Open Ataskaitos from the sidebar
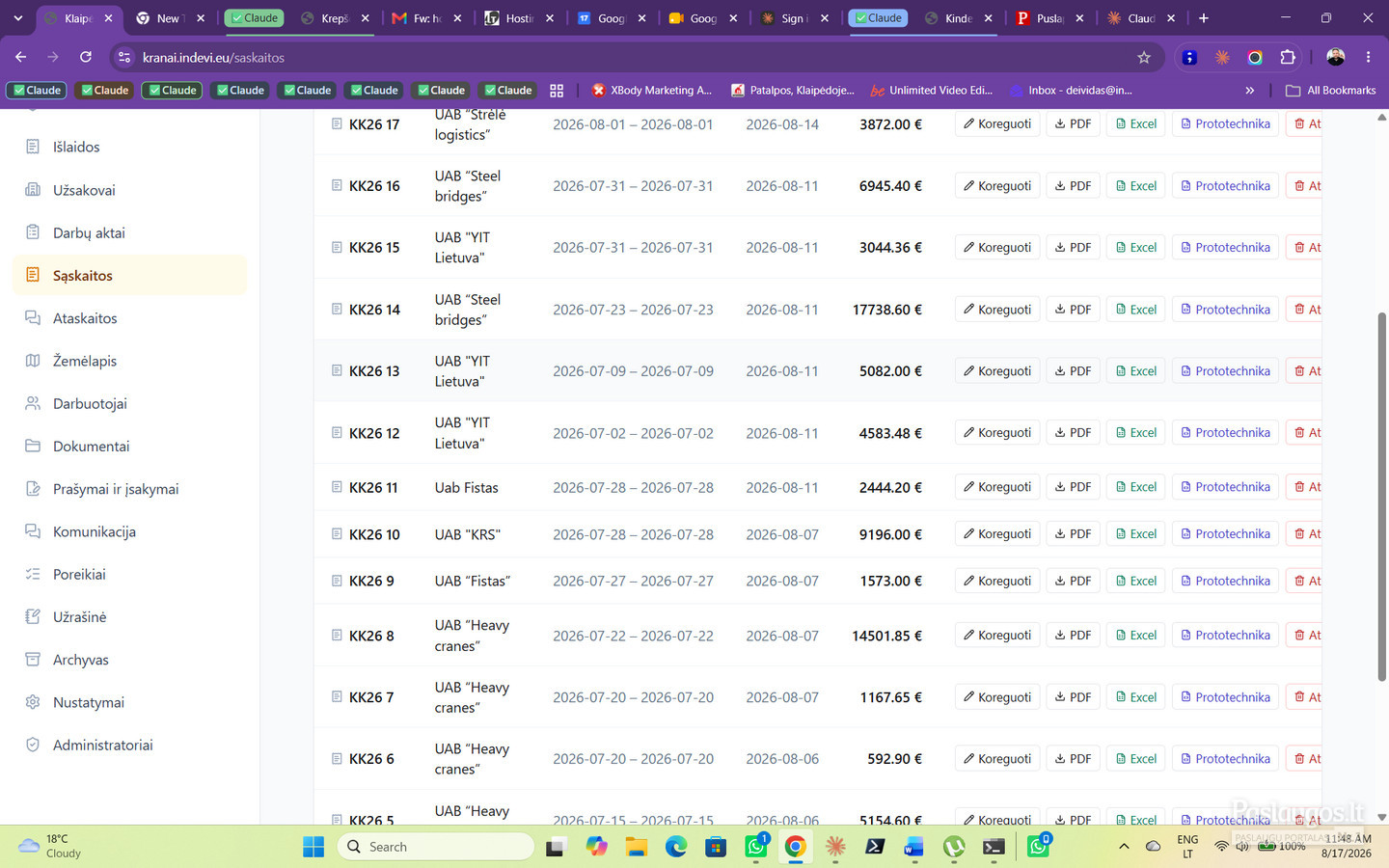The height and width of the screenshot is (868, 1389). (x=129, y=318)
